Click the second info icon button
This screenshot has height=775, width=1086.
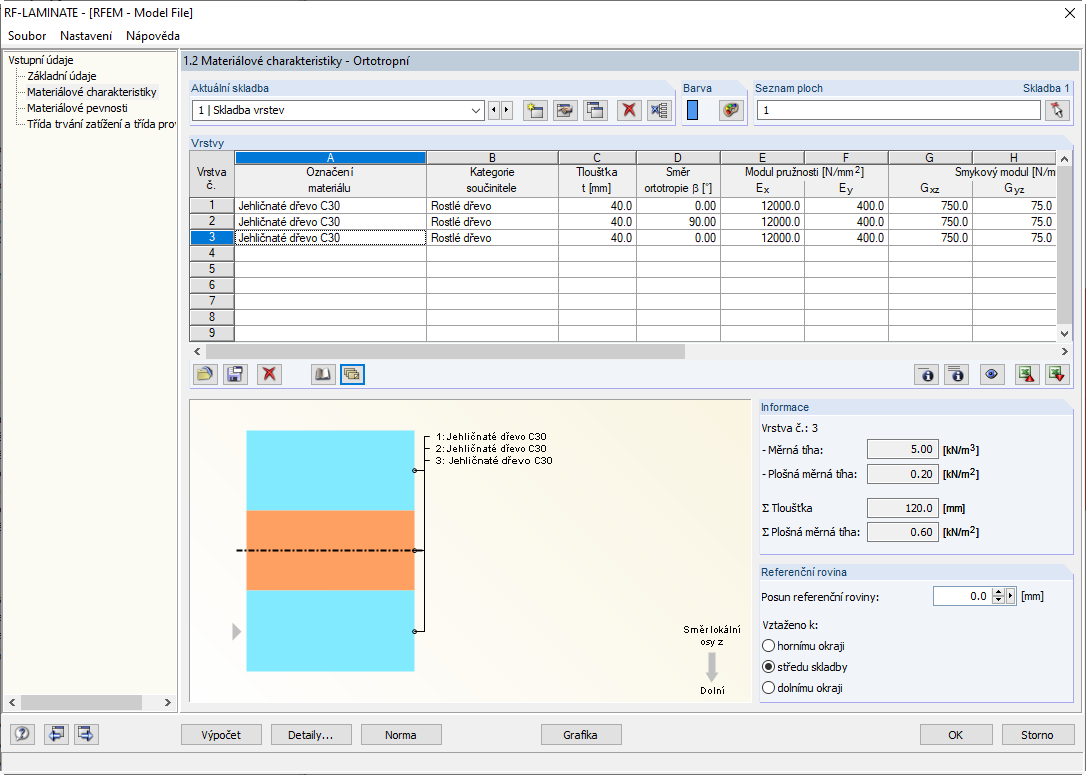tap(956, 375)
